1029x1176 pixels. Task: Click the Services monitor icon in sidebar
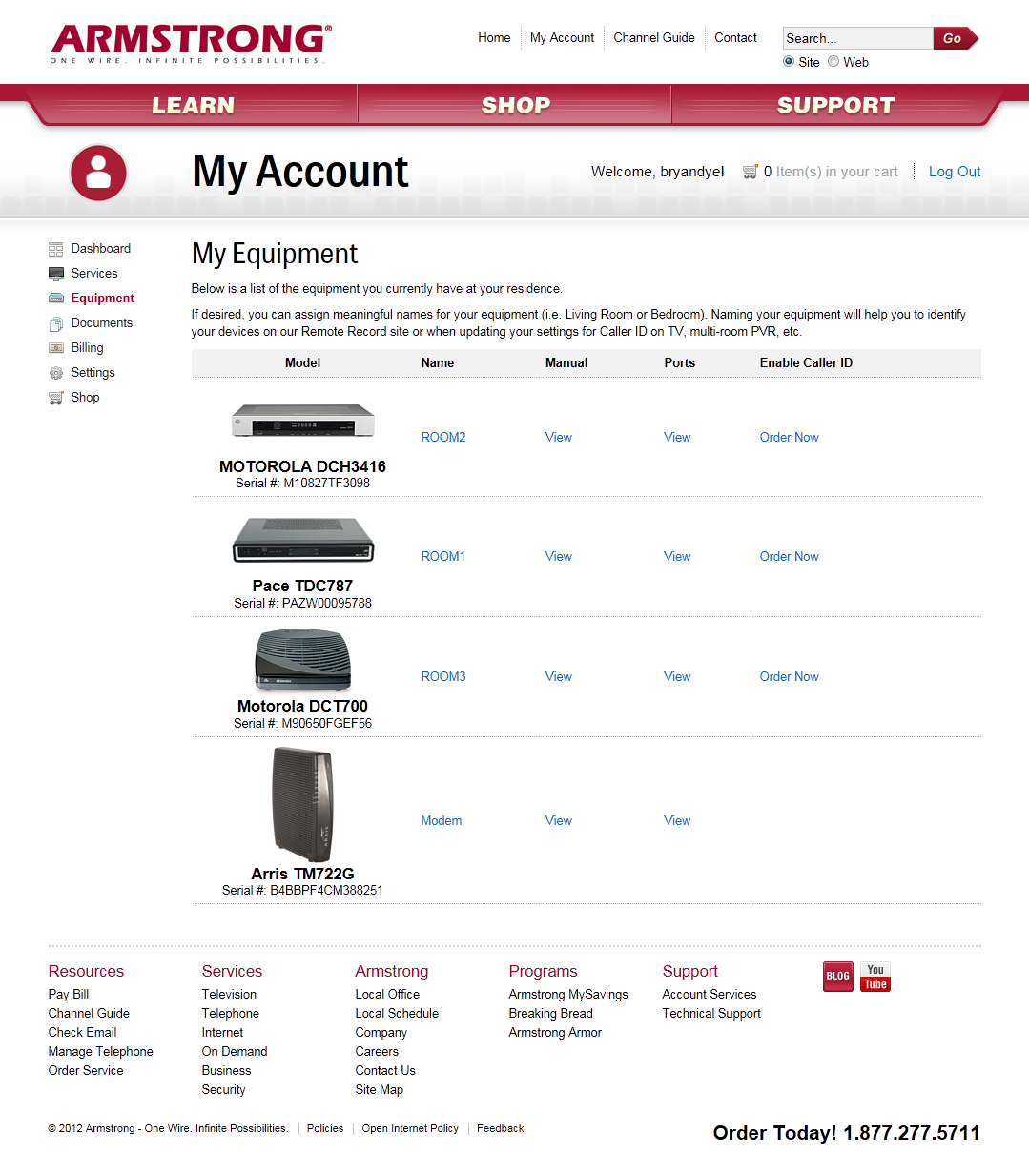coord(55,274)
